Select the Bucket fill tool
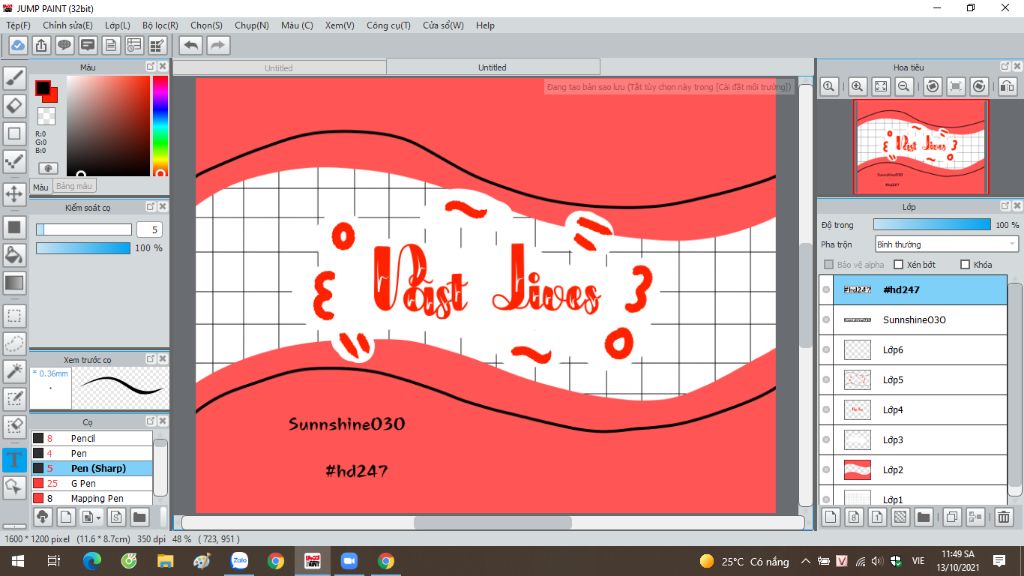 (14, 255)
